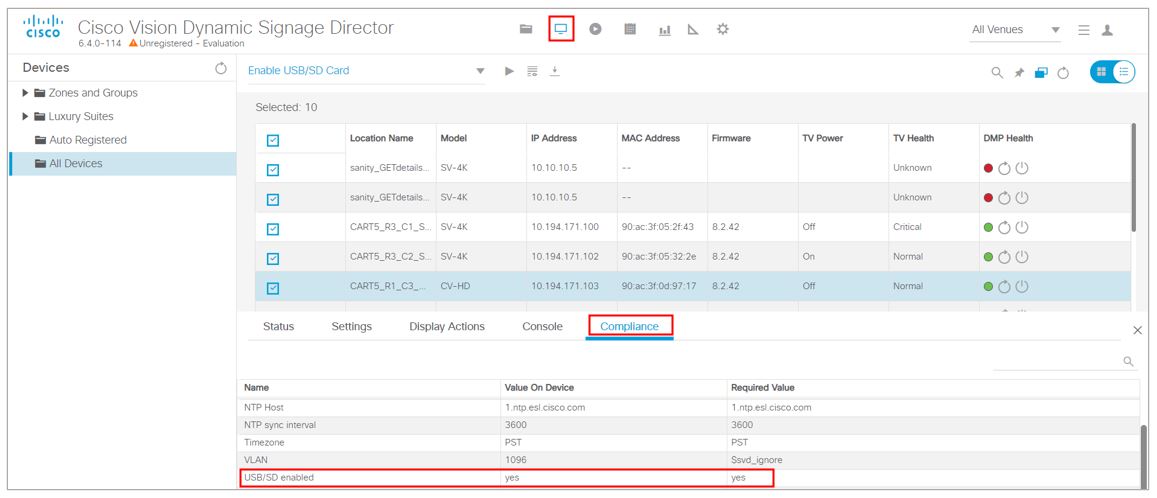Switch to the Console tab
Screen dimensions: 1157x498
[542, 327]
